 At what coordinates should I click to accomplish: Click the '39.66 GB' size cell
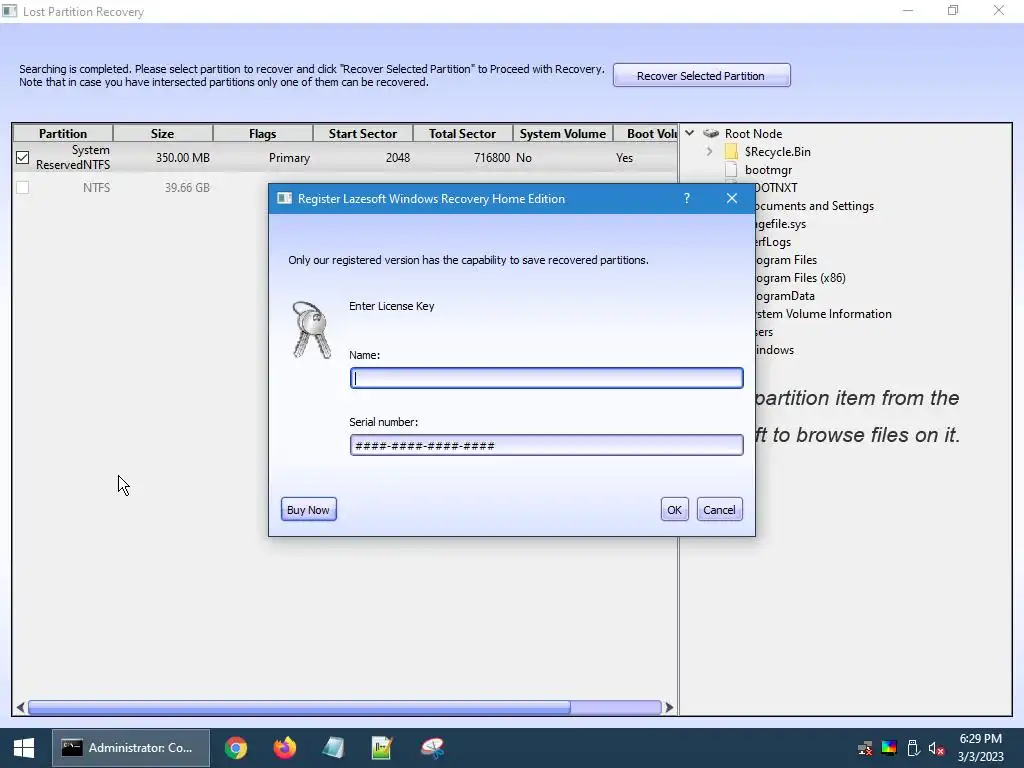[187, 187]
